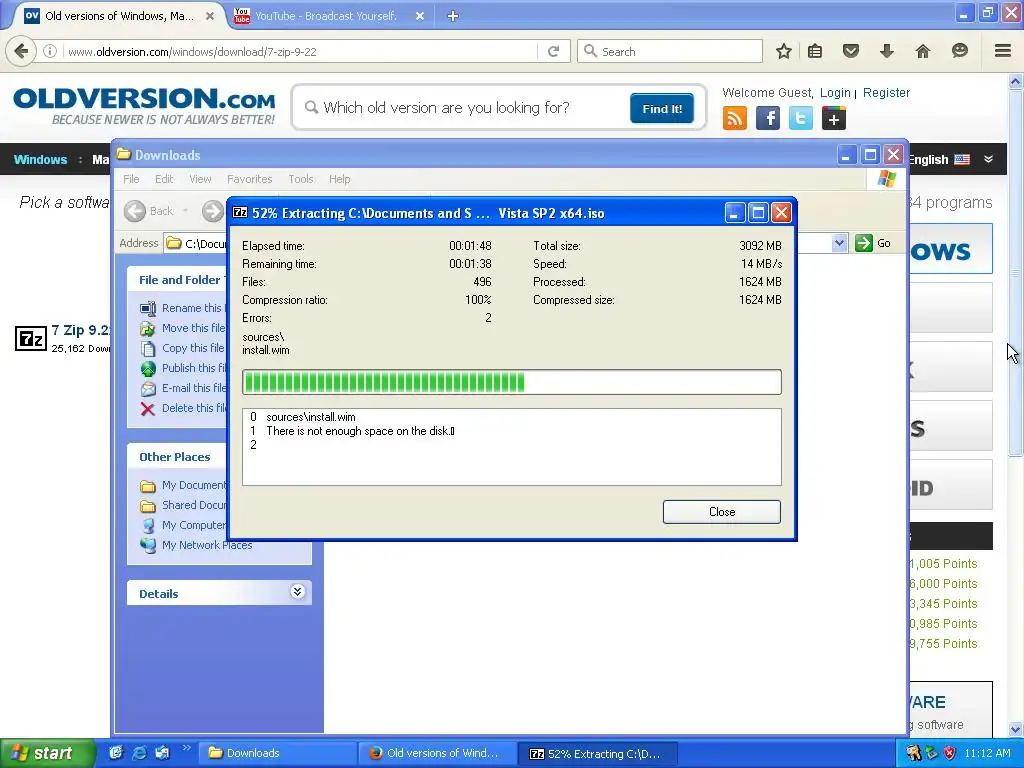The image size is (1024, 768).
Task: Click the red X 'Delete this file' icon
Action: 148,409
